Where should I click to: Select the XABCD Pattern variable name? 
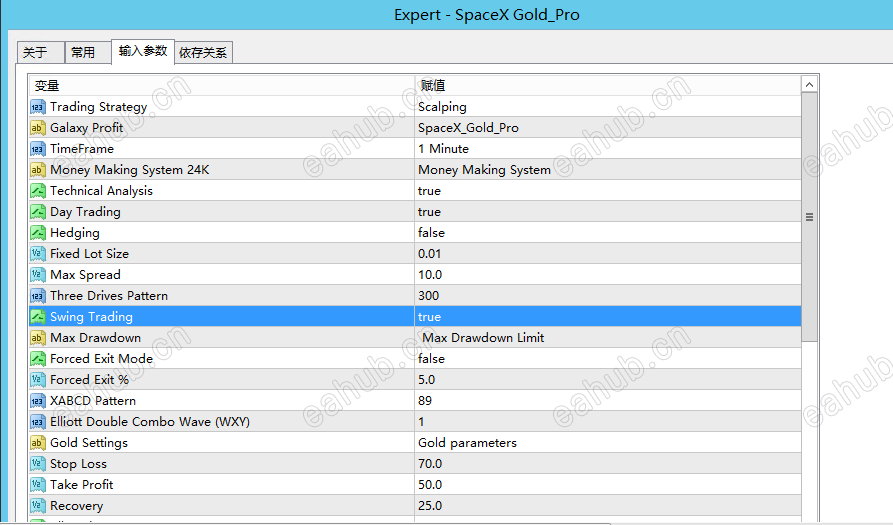[x=93, y=401]
